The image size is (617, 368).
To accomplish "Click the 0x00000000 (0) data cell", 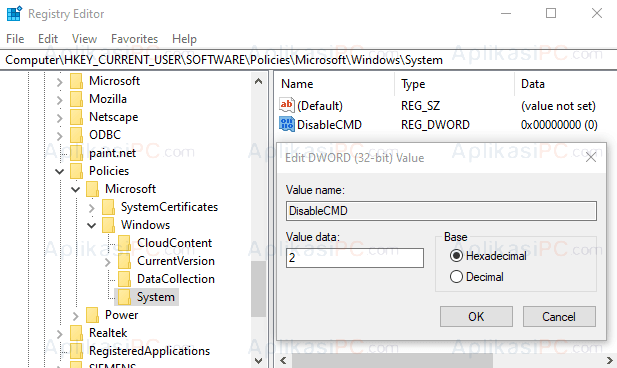I will pos(559,125).
